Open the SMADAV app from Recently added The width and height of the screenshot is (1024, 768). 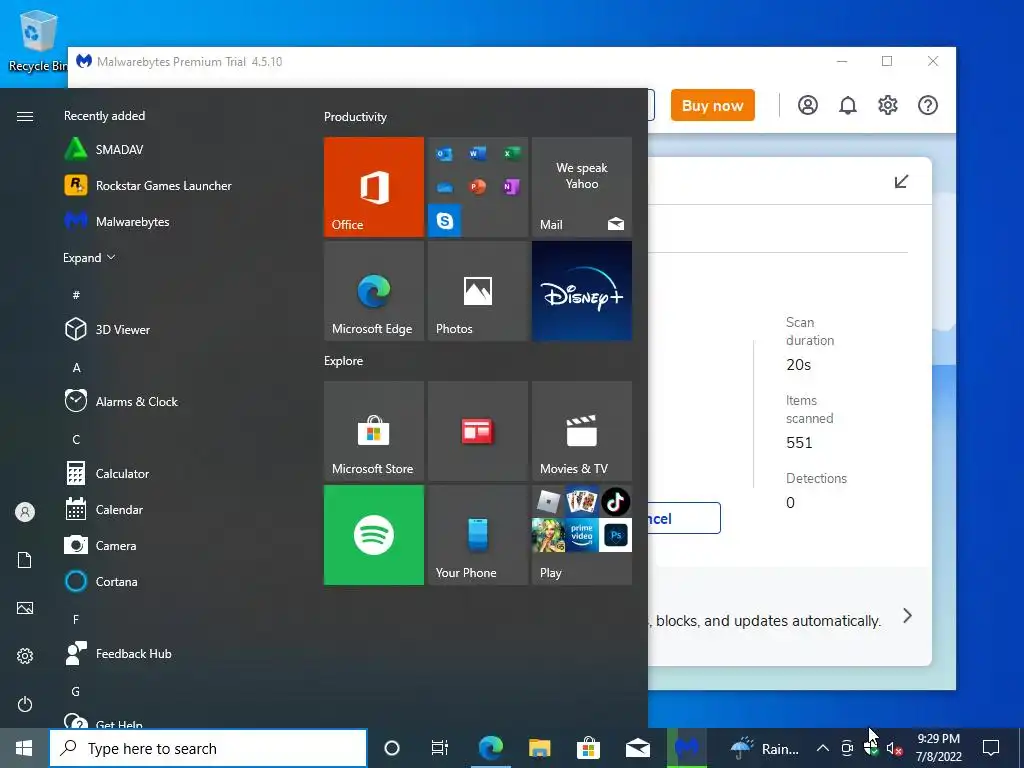tap(104, 150)
